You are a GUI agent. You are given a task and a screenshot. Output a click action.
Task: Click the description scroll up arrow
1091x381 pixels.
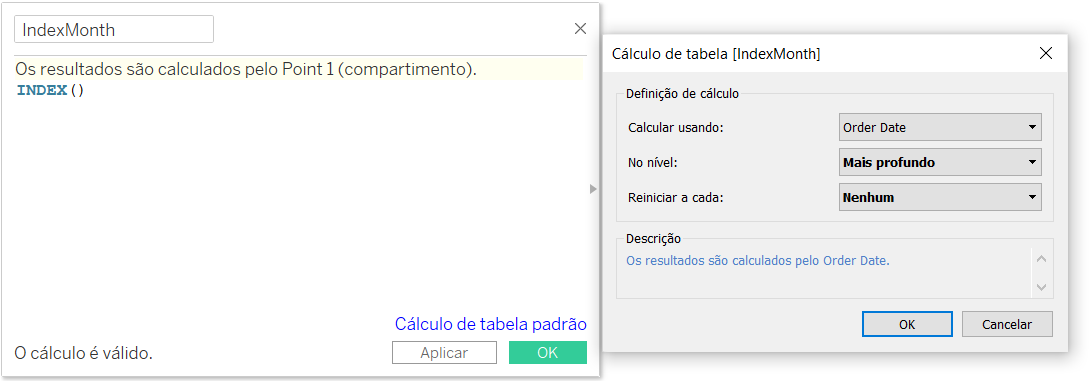(x=1041, y=260)
